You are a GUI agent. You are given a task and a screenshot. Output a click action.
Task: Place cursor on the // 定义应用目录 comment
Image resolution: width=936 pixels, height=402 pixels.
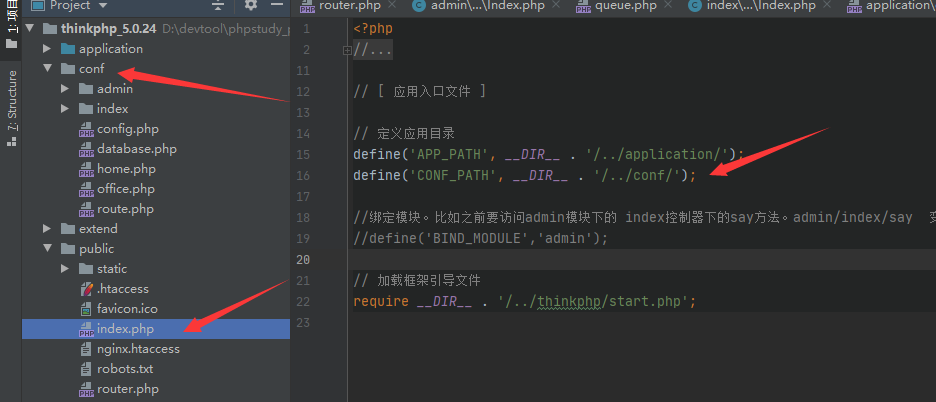[x=404, y=134]
